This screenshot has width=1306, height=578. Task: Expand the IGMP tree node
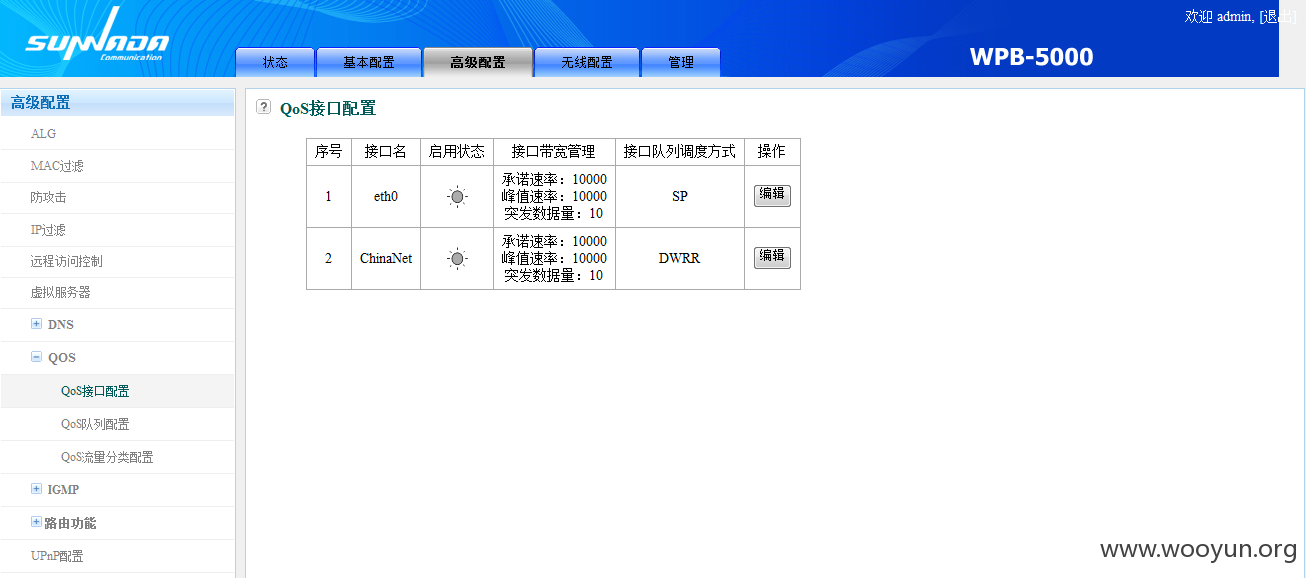(x=36, y=489)
